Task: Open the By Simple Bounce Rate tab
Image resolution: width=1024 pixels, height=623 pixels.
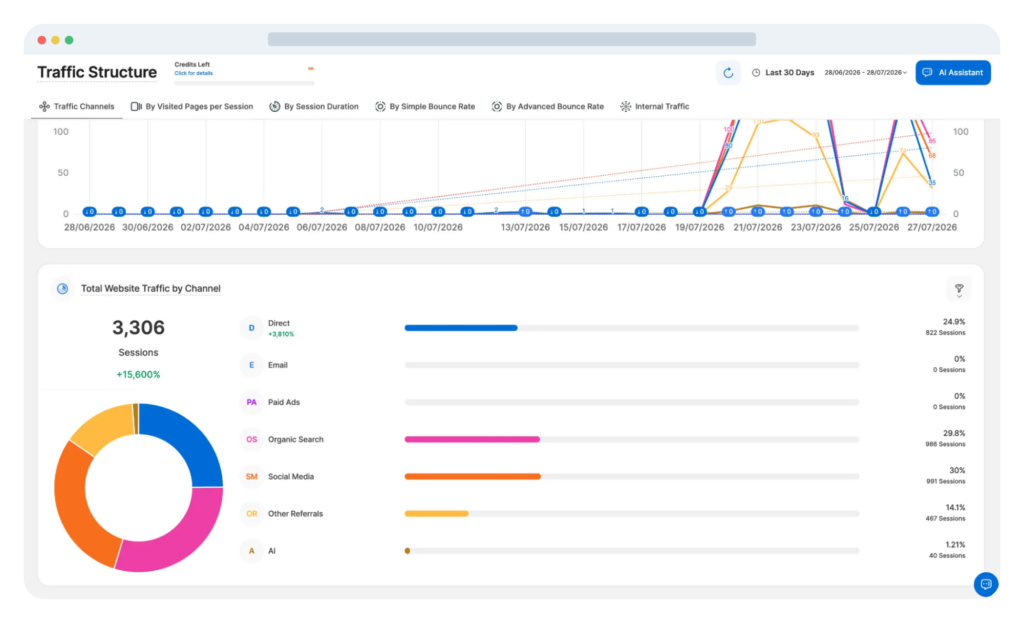Action: point(425,106)
